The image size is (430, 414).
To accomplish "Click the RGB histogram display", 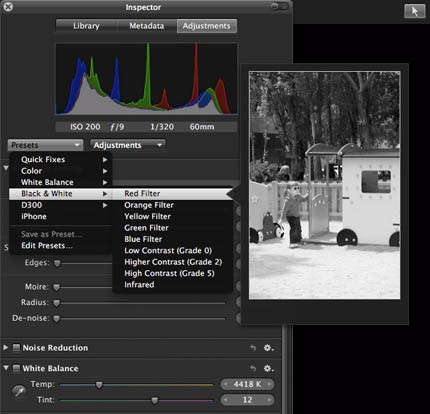I will pyautogui.click(x=146, y=79).
